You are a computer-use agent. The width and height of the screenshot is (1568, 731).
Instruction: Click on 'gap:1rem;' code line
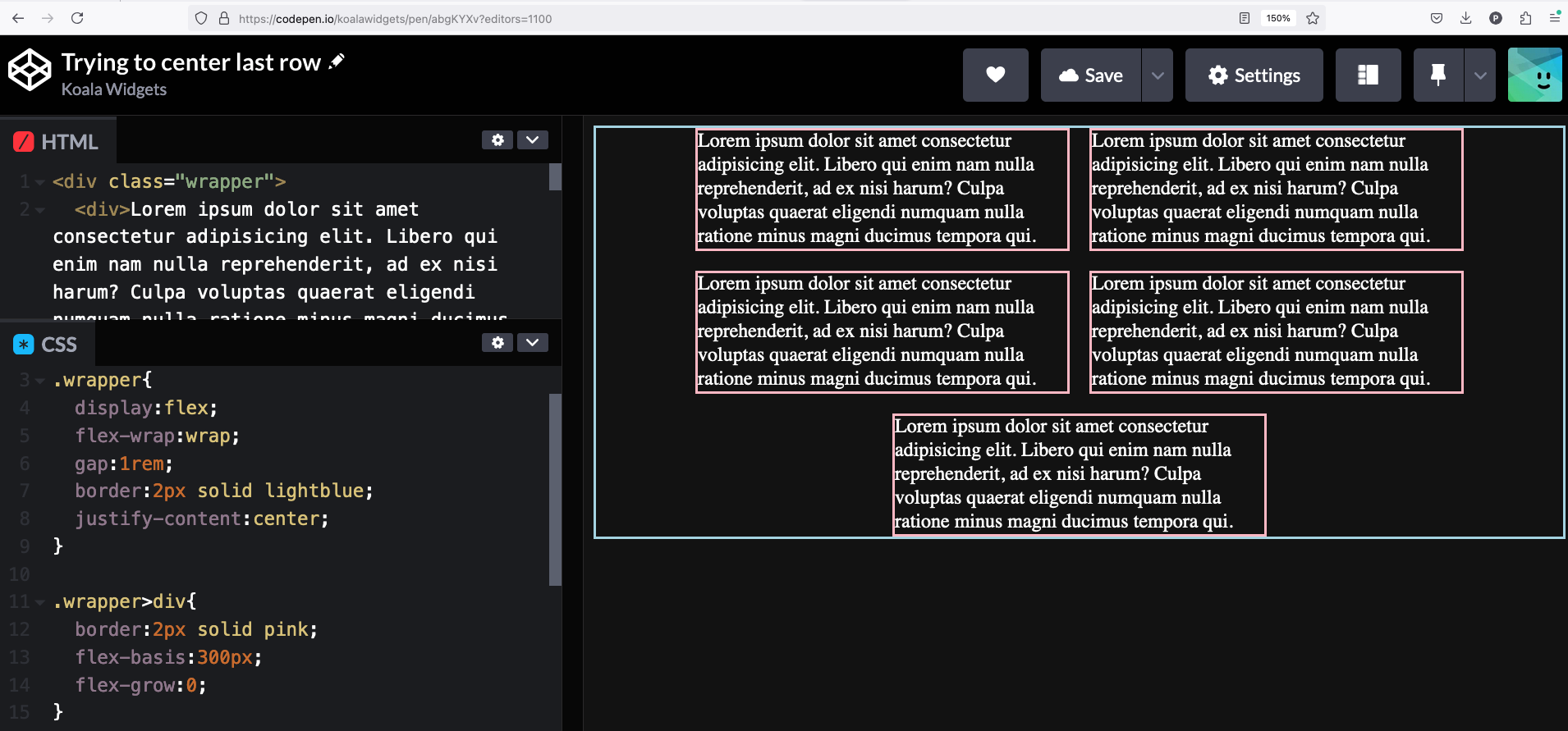(124, 464)
